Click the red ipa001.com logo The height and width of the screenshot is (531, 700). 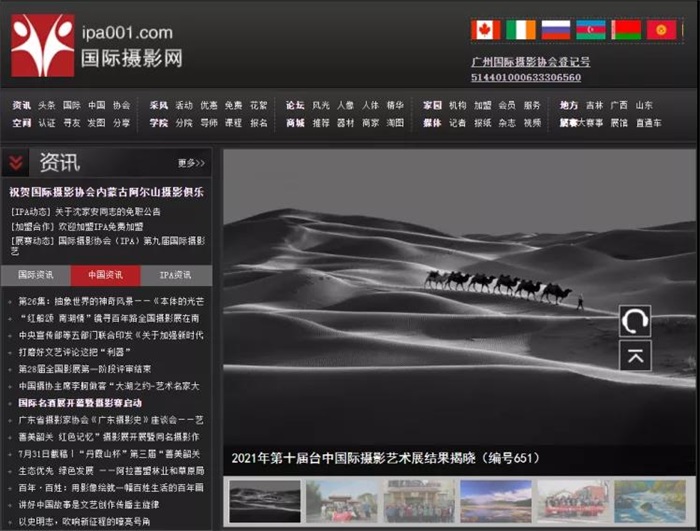point(43,45)
